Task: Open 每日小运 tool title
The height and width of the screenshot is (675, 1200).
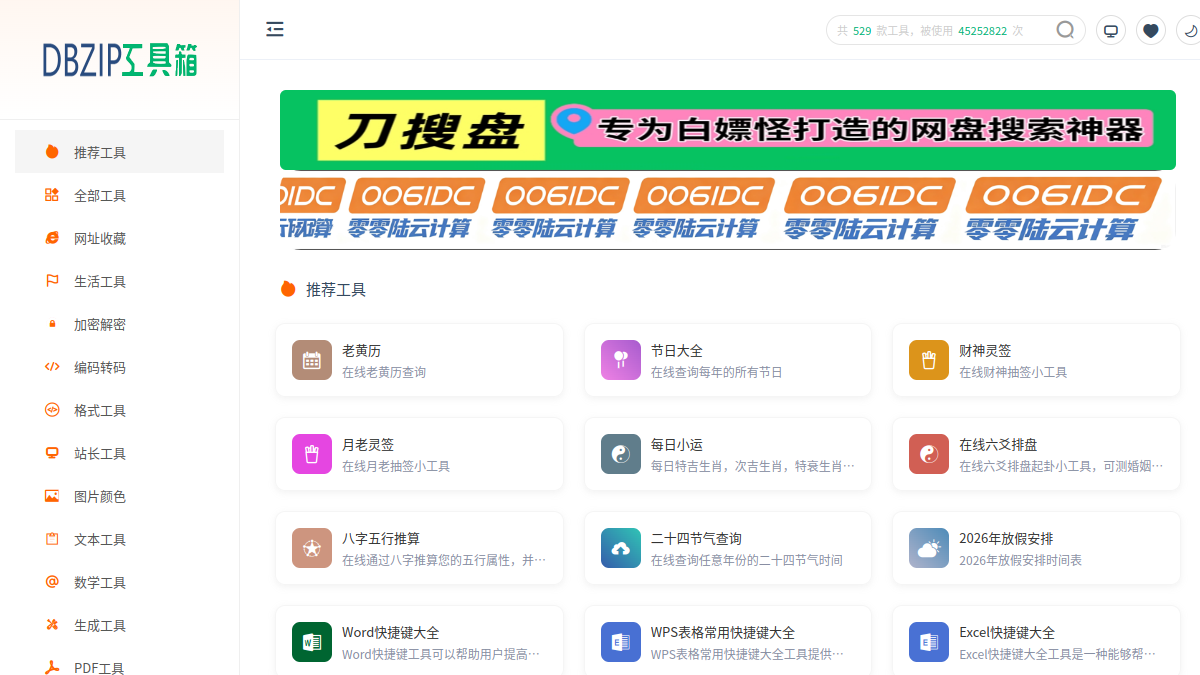Action: coord(677,445)
